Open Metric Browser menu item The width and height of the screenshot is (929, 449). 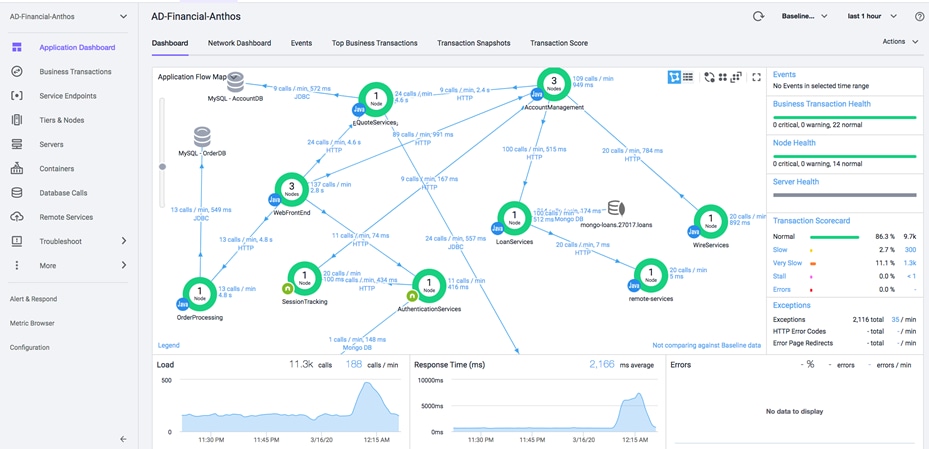tap(32, 323)
